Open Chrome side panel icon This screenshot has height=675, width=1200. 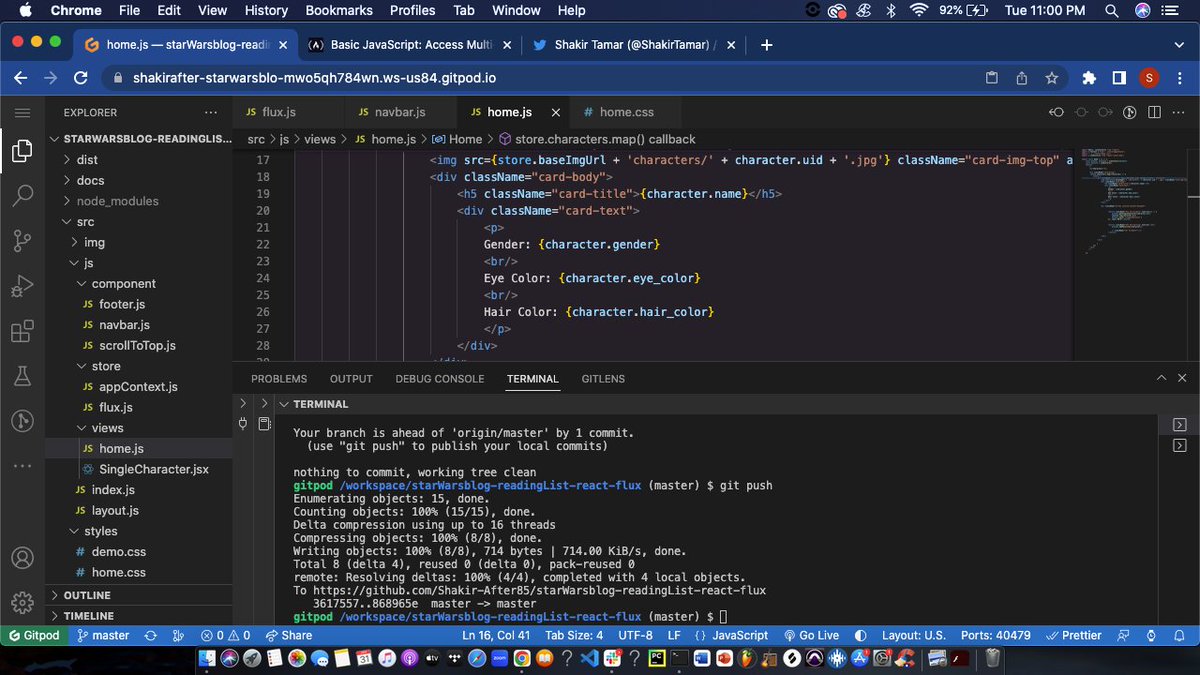1119,77
